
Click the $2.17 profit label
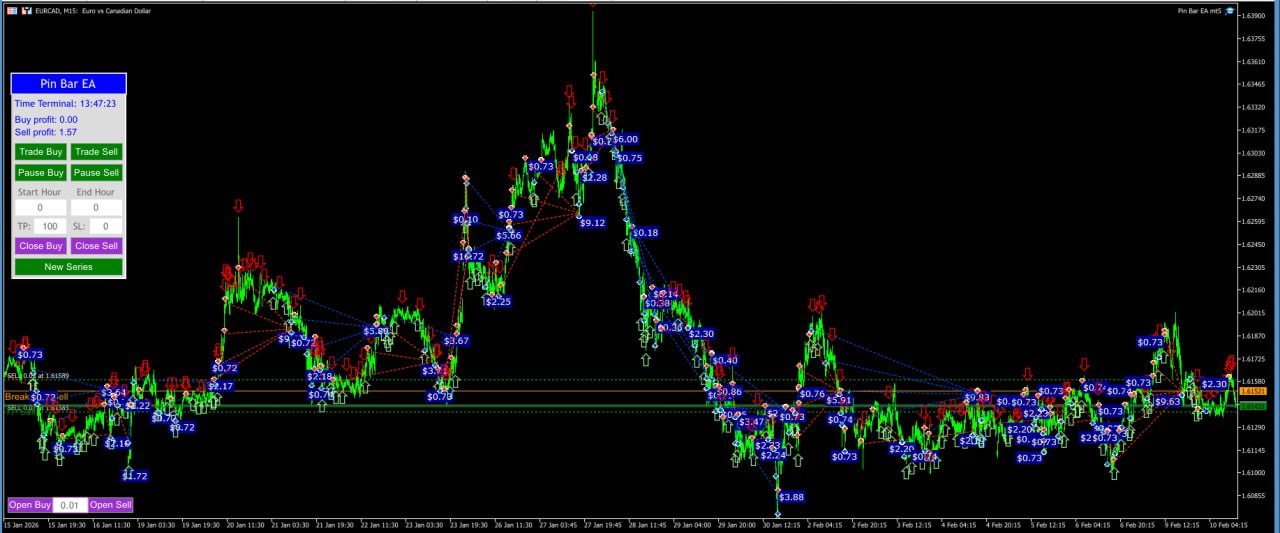click(x=220, y=386)
